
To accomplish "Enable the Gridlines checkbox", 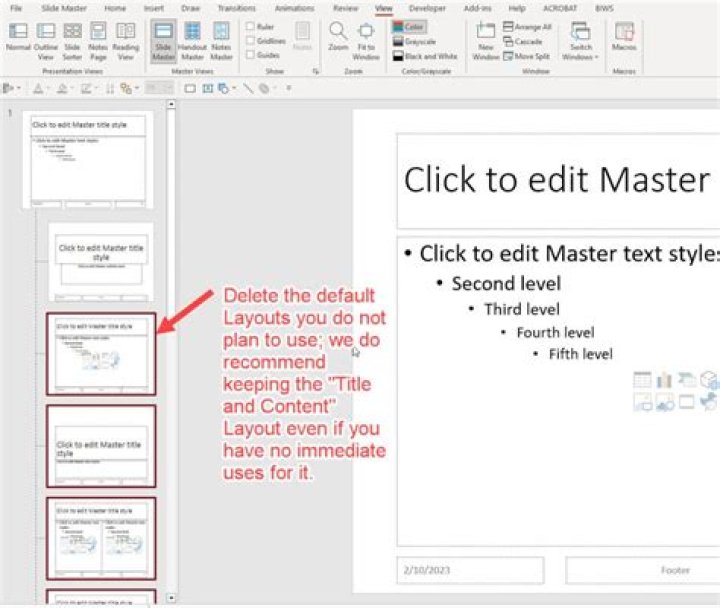I will (250, 41).
